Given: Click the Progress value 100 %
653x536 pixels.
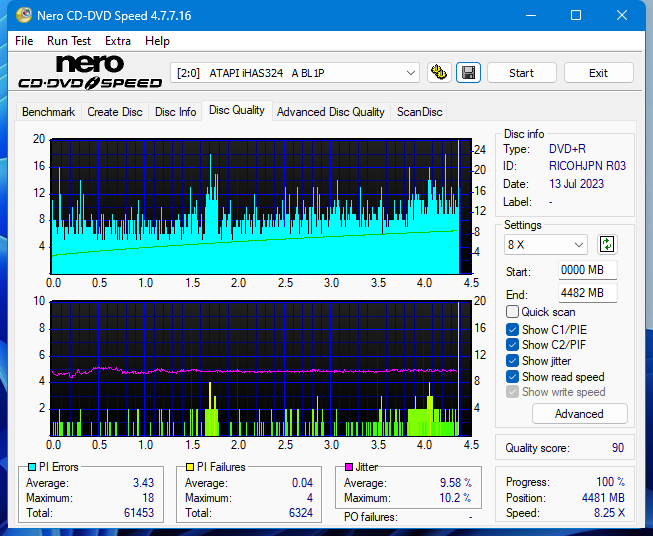Looking at the screenshot, I should pyautogui.click(x=611, y=482).
